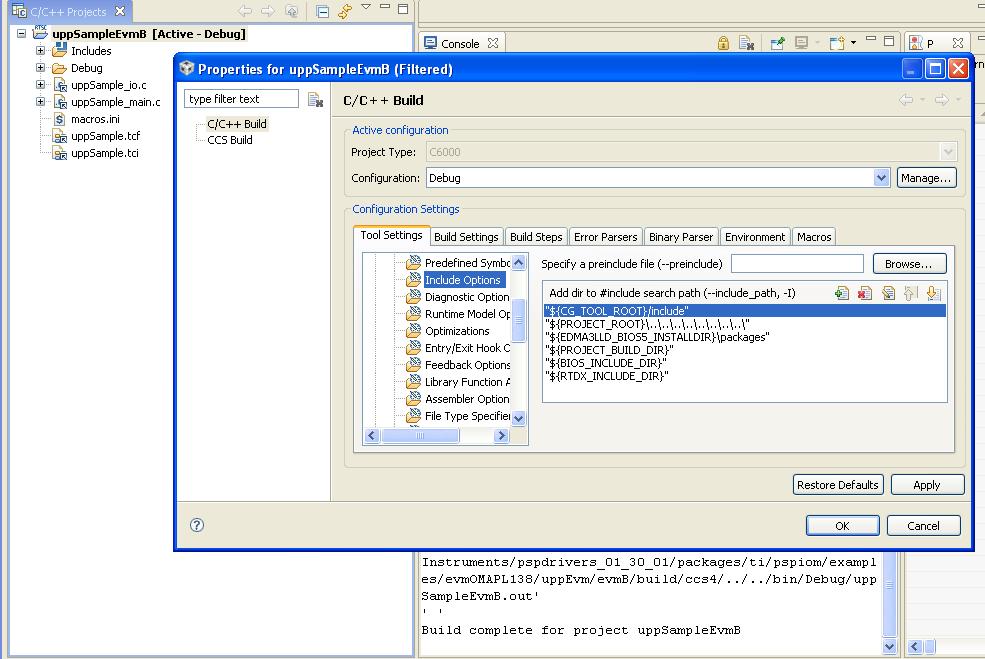Viewport: 985px width, 659px height.
Task: Expand the uppSample_main.c node
Action: coord(40,101)
